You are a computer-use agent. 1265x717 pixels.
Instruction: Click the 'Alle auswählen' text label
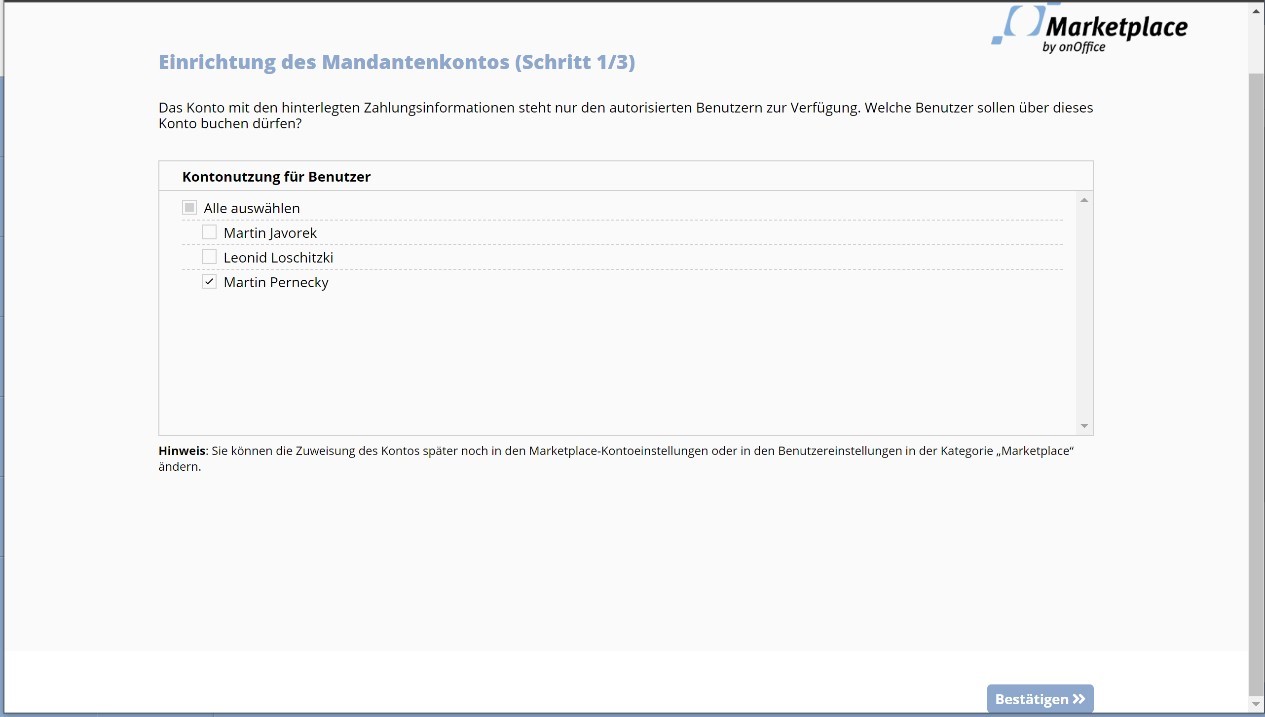tap(252, 209)
